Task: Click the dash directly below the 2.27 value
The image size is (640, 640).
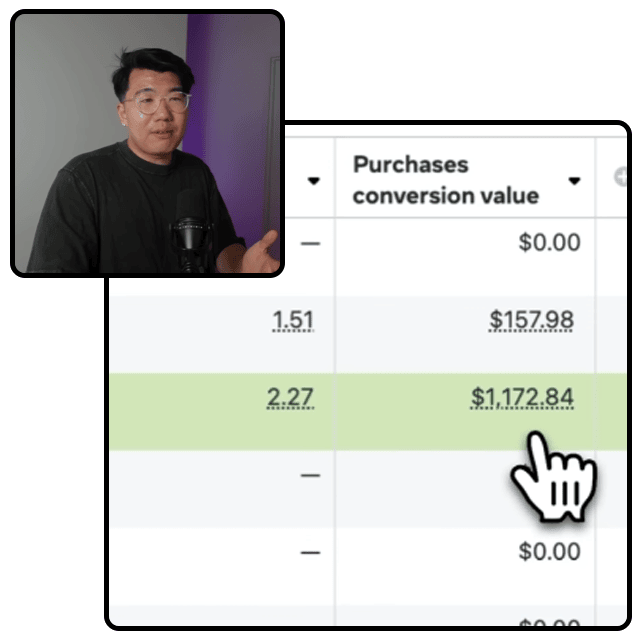Action: point(310,474)
